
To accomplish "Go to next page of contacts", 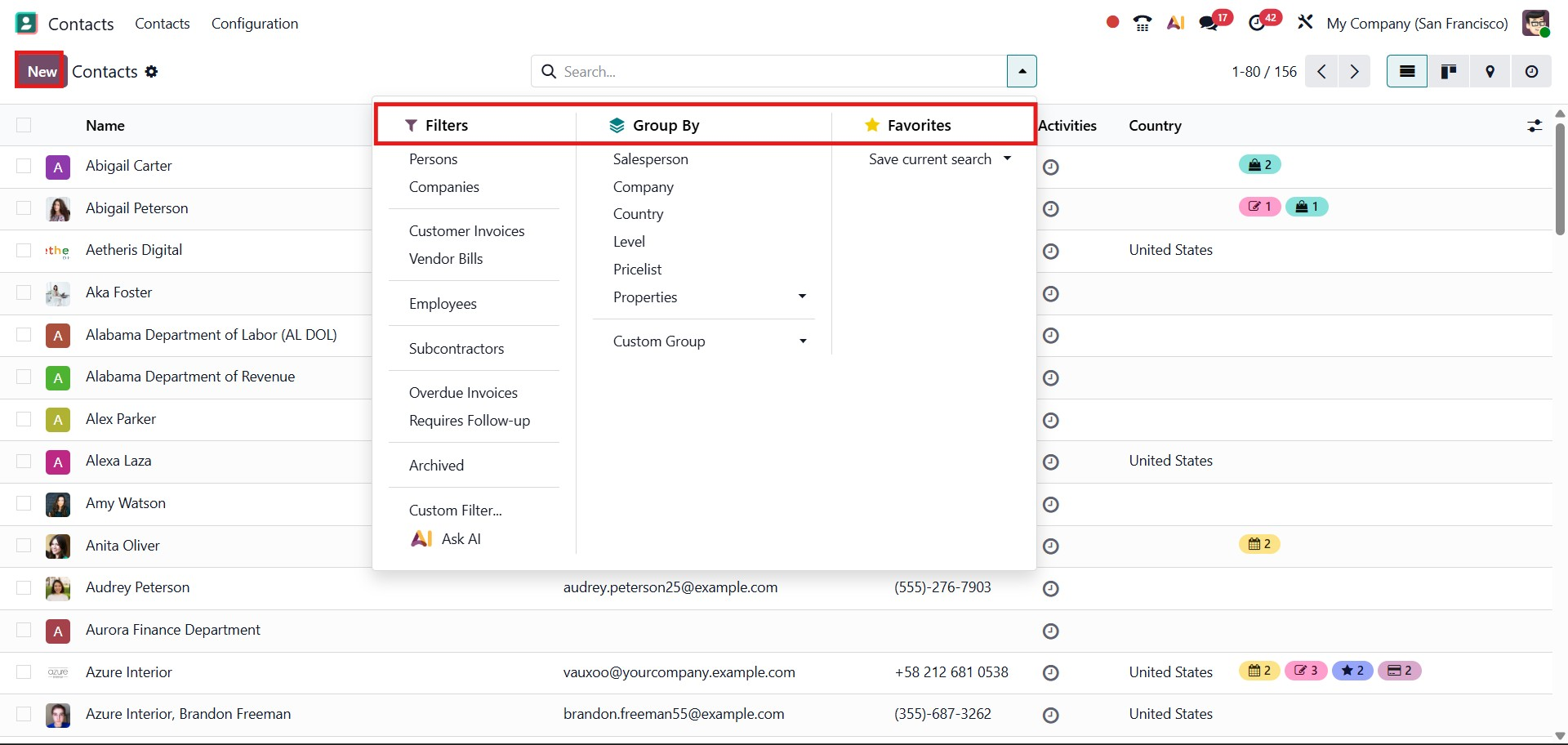I will pos(1354,72).
